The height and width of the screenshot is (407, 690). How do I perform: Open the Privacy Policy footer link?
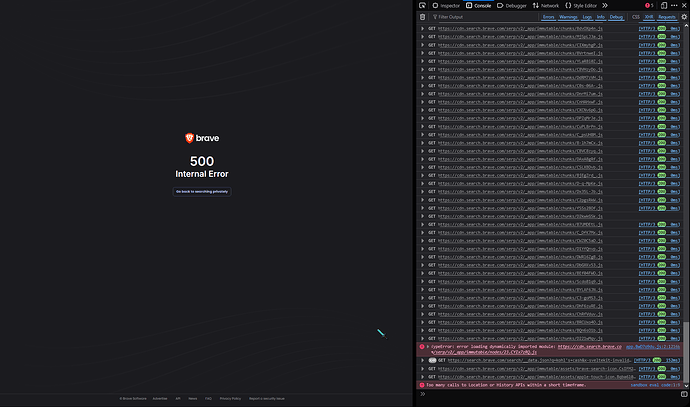coord(230,399)
